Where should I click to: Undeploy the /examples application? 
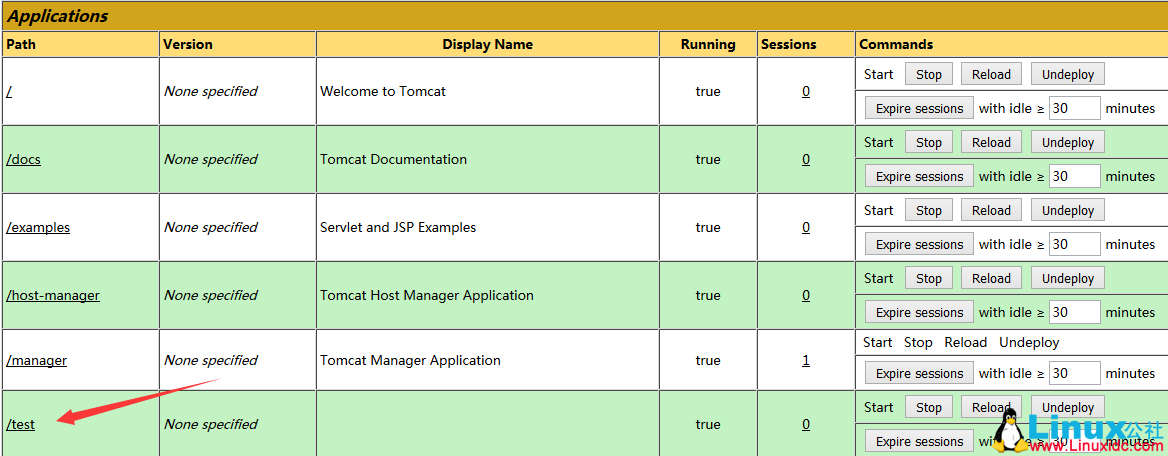point(1068,210)
